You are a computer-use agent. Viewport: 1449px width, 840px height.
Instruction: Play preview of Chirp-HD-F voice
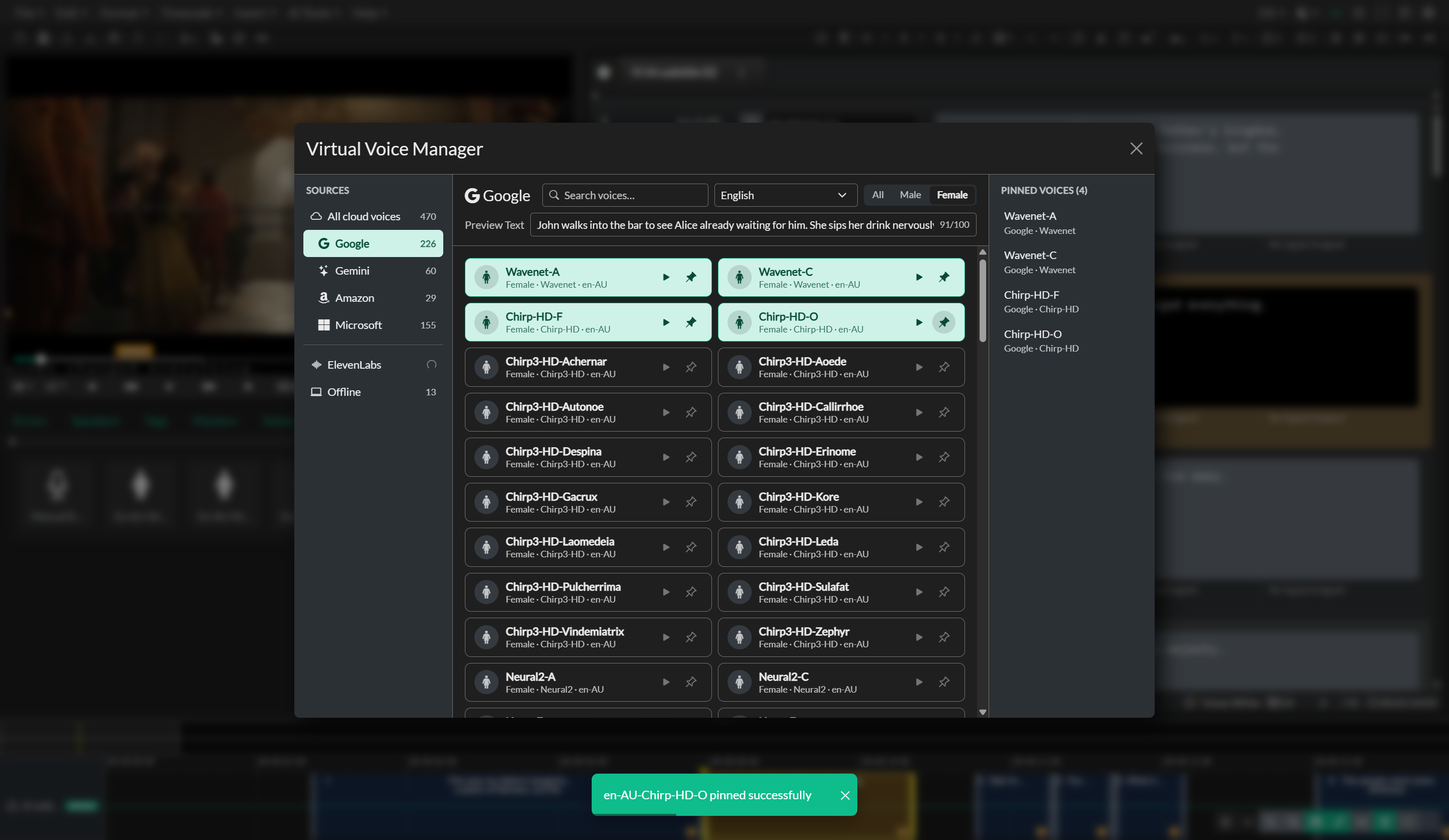(666, 322)
